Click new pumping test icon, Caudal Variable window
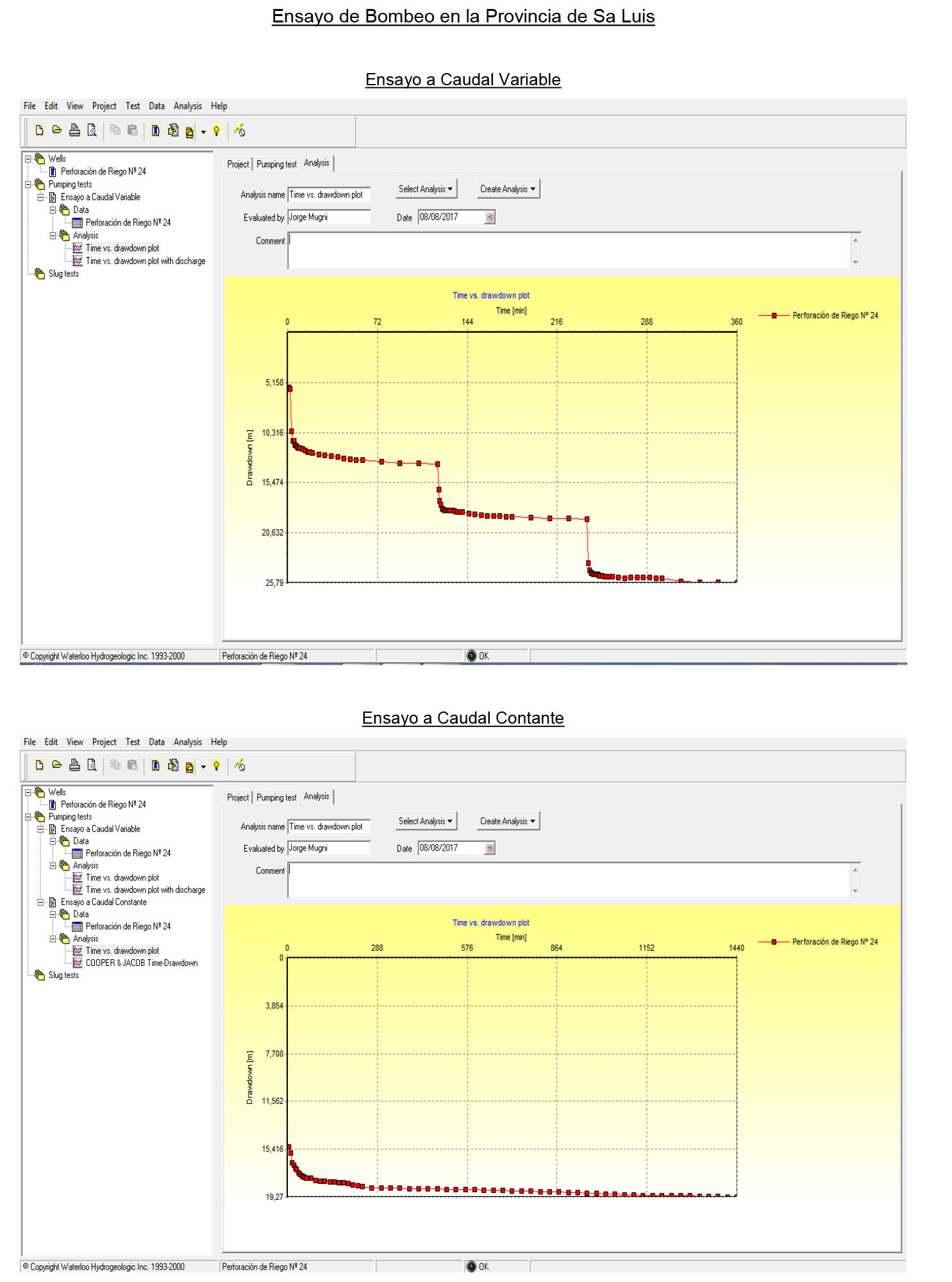 coord(173,131)
